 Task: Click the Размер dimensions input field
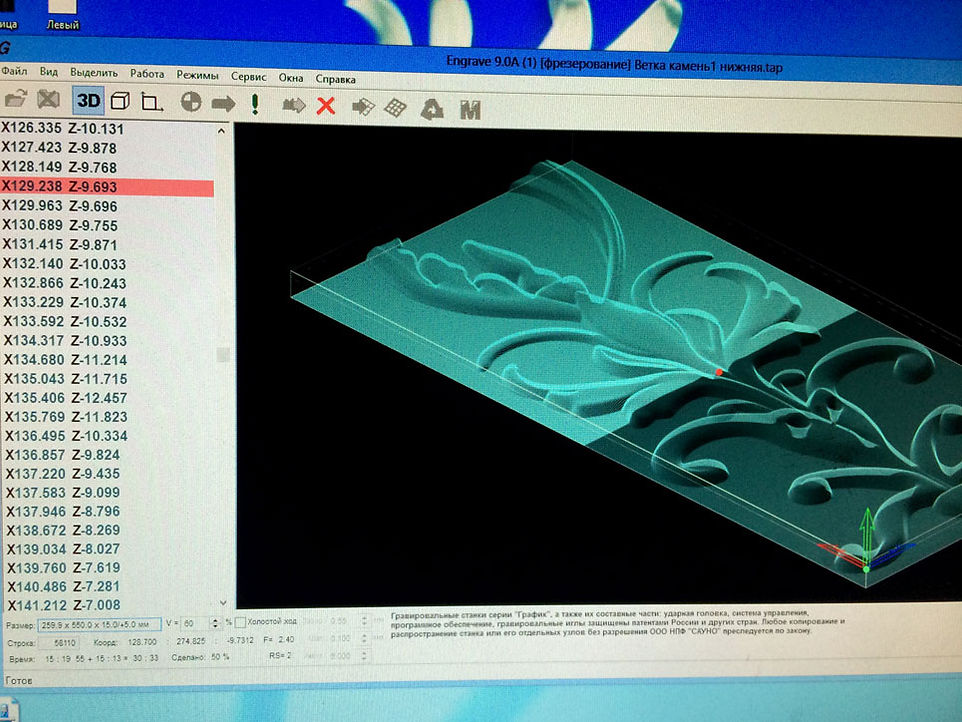(x=94, y=624)
